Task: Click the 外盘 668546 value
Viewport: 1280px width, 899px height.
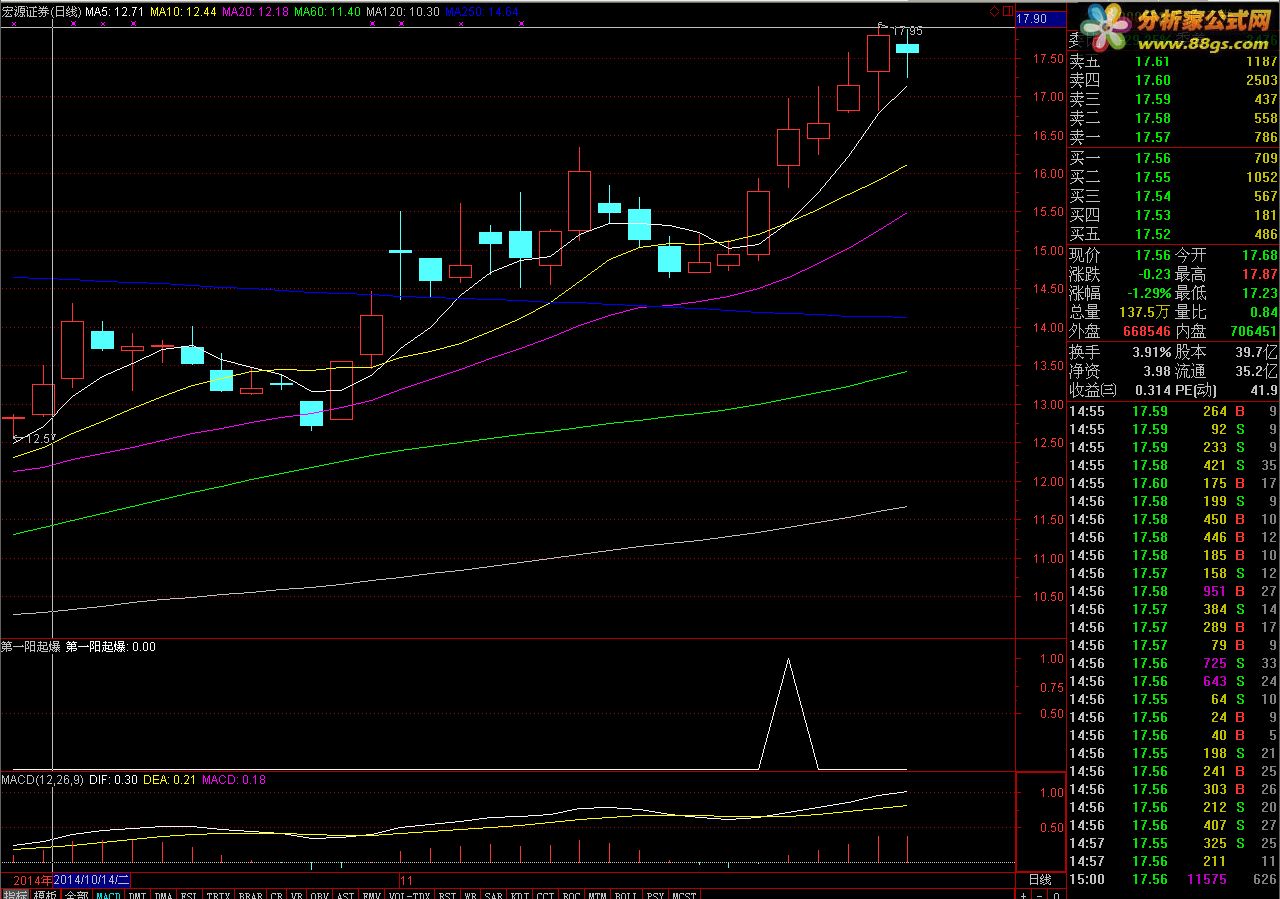Action: click(1146, 331)
